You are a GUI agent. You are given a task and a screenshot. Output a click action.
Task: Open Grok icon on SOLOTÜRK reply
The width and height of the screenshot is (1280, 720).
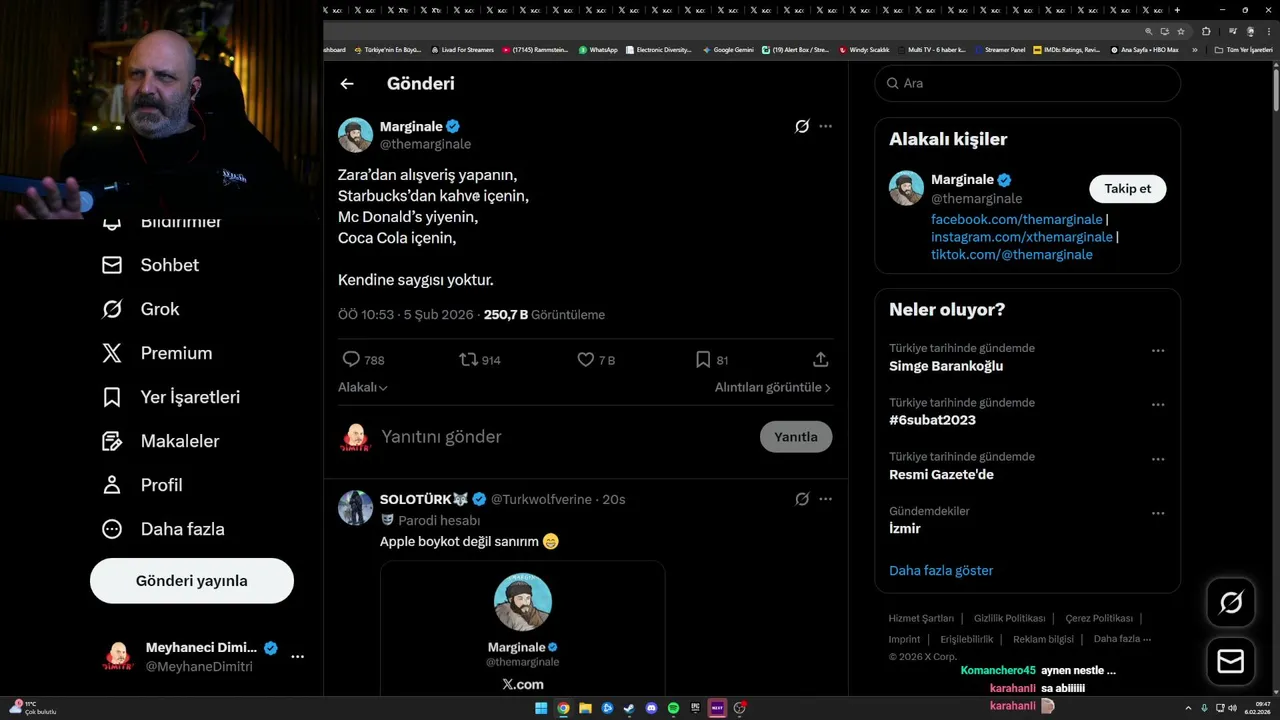[802, 499]
